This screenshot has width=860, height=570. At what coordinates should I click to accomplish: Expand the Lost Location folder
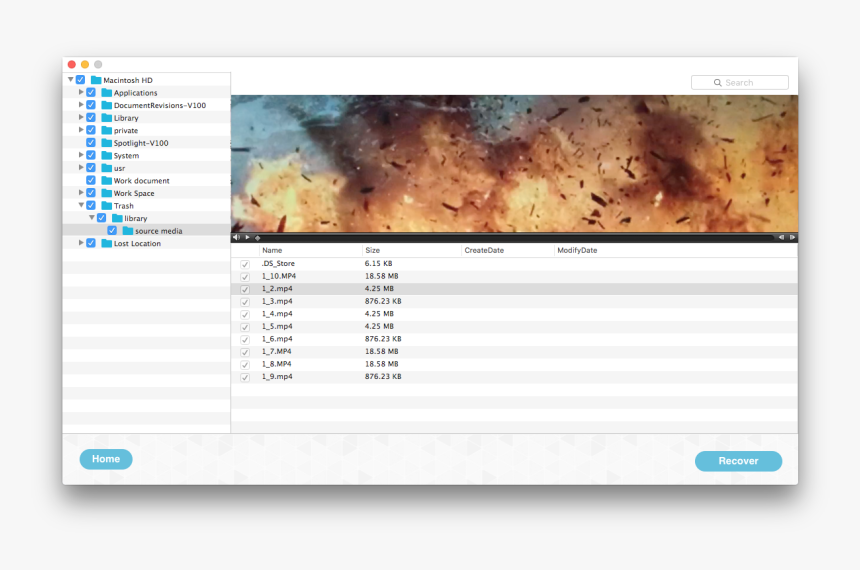81,243
